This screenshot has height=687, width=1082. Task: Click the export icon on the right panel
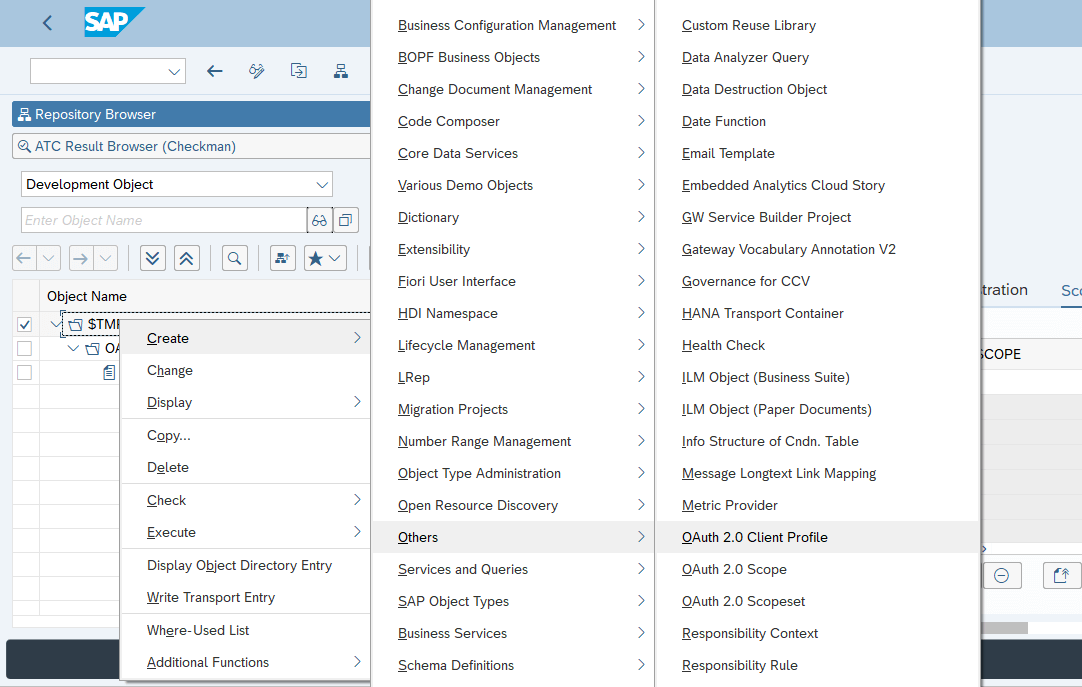tap(1061, 575)
